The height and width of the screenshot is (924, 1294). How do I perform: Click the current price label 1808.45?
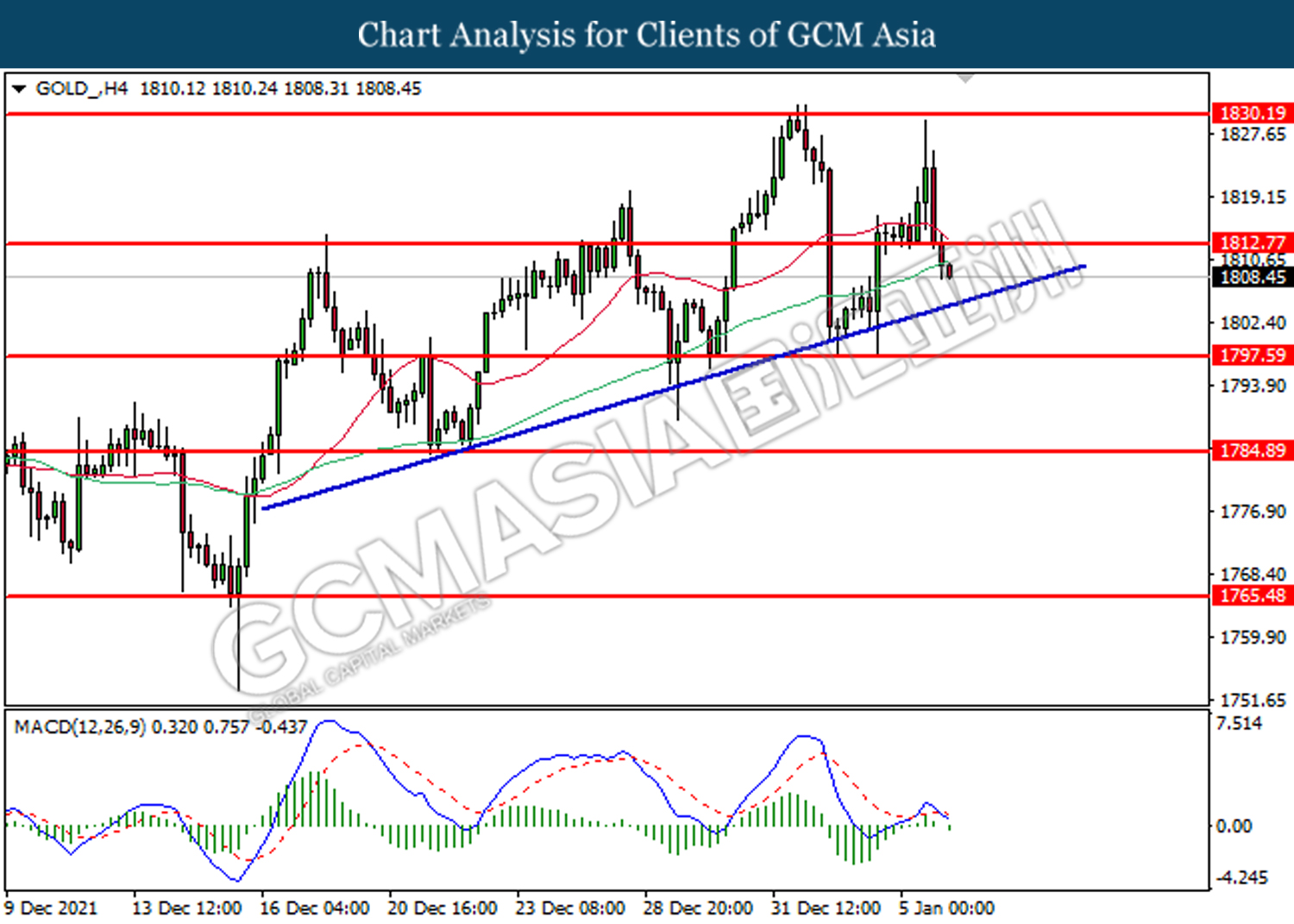tap(1253, 277)
